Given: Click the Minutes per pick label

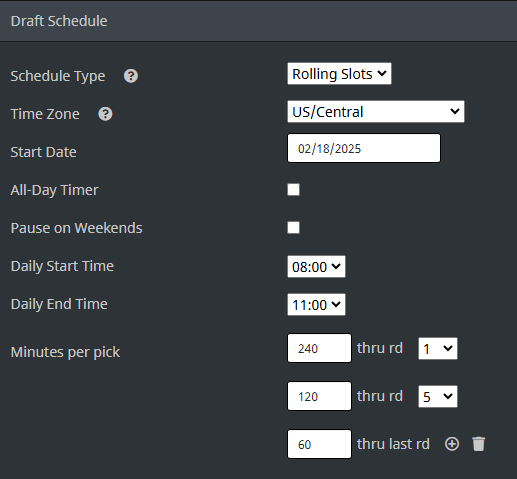Looking at the screenshot, I should [65, 352].
